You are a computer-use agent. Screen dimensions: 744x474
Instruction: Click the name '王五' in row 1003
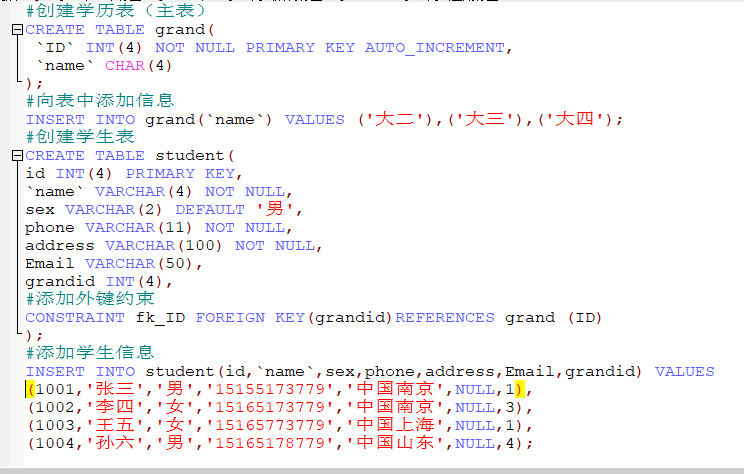[x=115, y=425]
